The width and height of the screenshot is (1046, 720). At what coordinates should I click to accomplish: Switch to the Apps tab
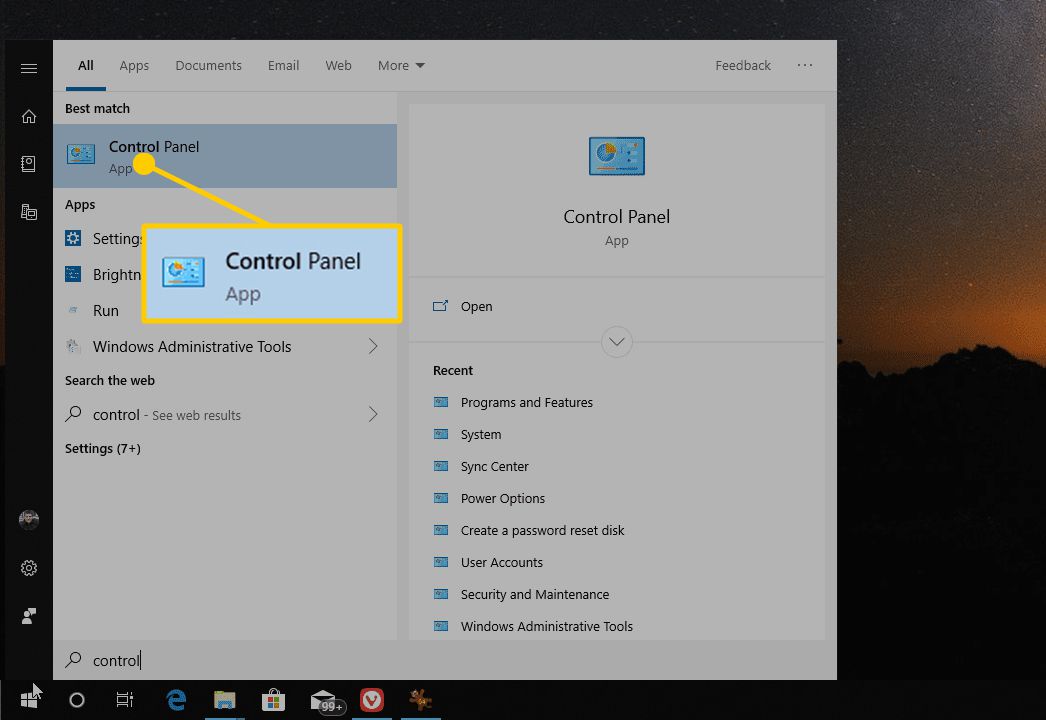[134, 66]
